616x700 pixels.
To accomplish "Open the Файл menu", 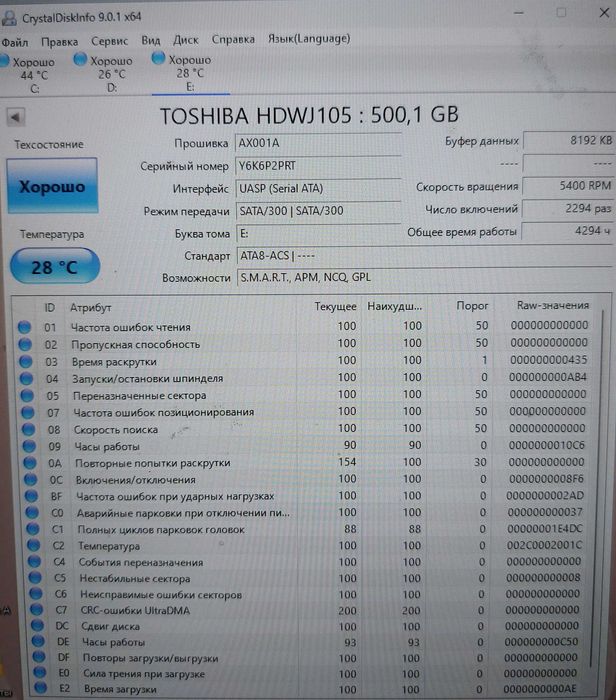I will tap(14, 42).
